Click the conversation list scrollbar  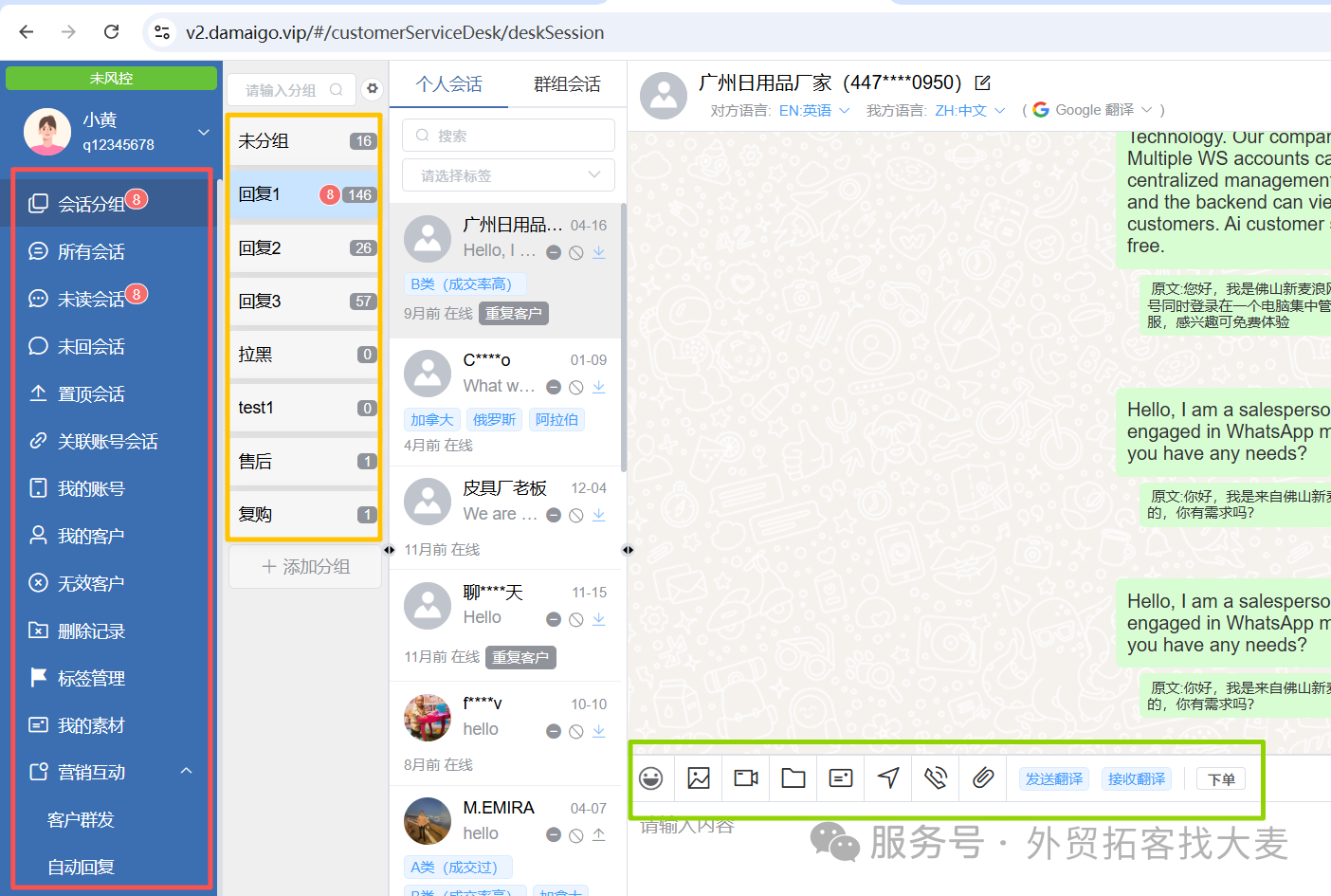(x=624, y=337)
